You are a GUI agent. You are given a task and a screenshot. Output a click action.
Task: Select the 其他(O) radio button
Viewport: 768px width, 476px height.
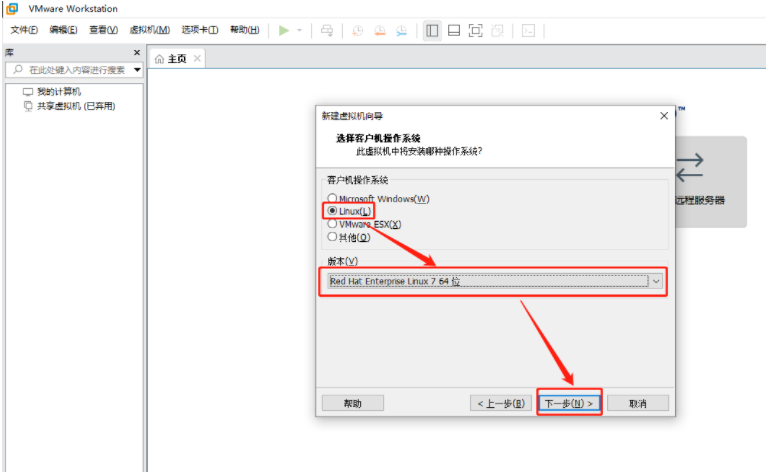[x=332, y=237]
